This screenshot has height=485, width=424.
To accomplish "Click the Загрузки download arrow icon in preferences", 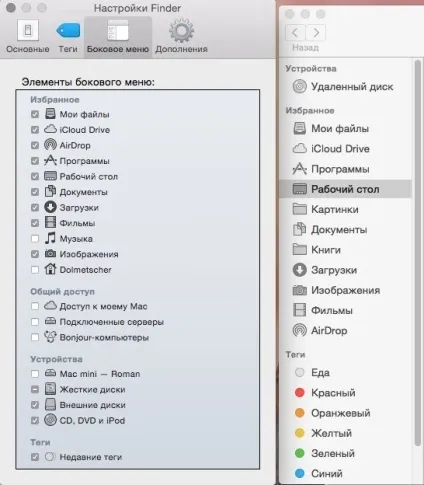I will click(x=50, y=207).
